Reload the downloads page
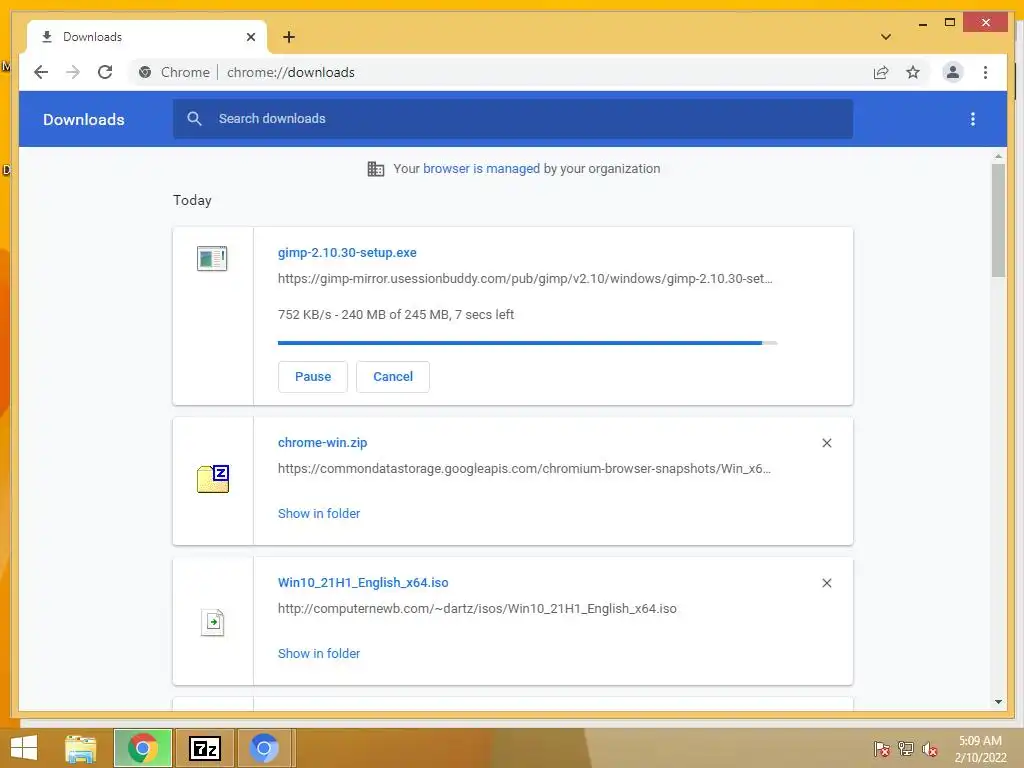 click(x=105, y=72)
